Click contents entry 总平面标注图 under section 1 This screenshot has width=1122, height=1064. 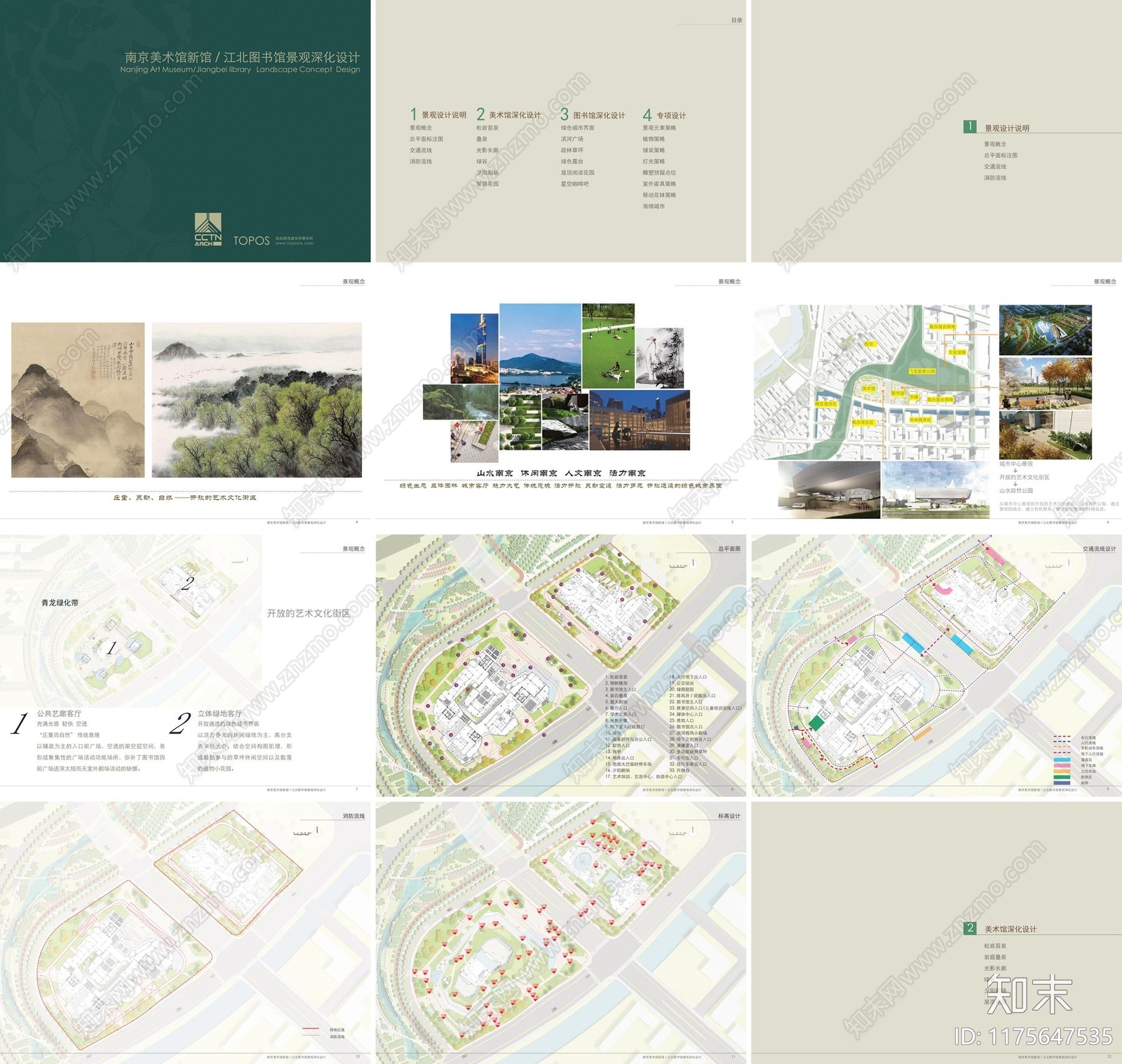click(426, 139)
